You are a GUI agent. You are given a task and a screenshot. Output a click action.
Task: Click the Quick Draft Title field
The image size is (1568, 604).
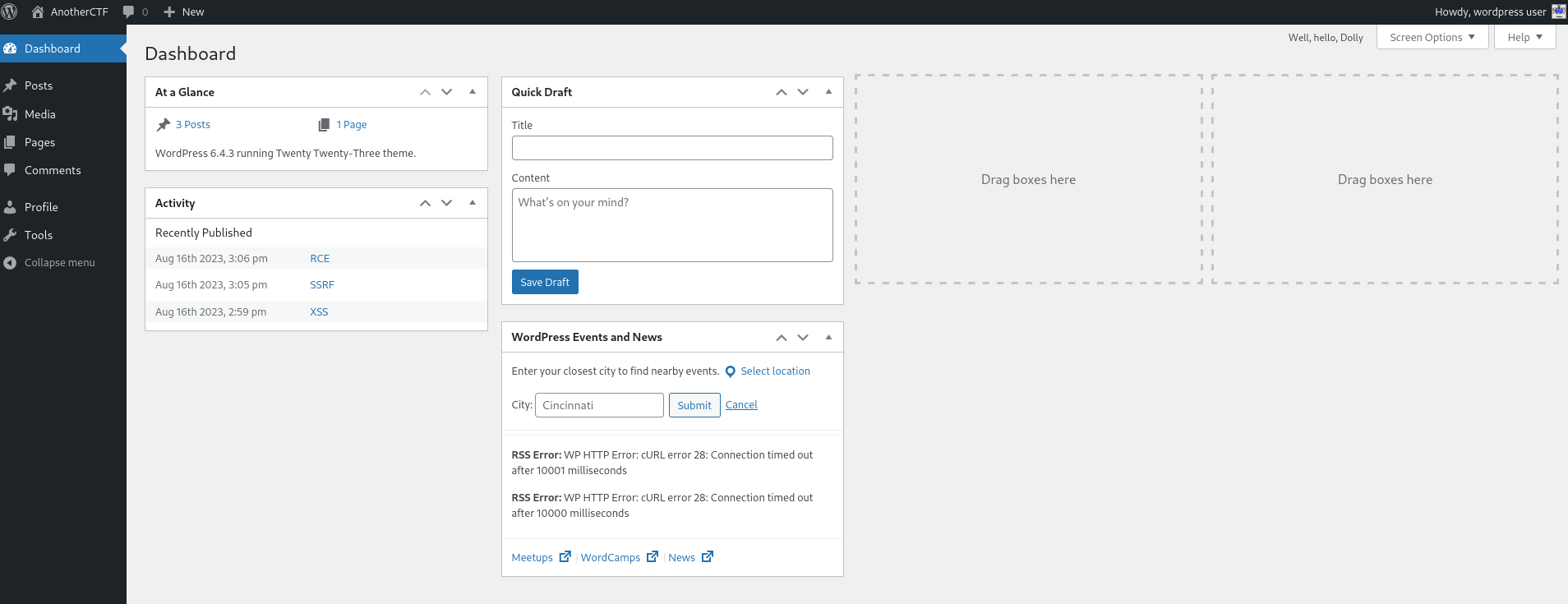tap(671, 148)
